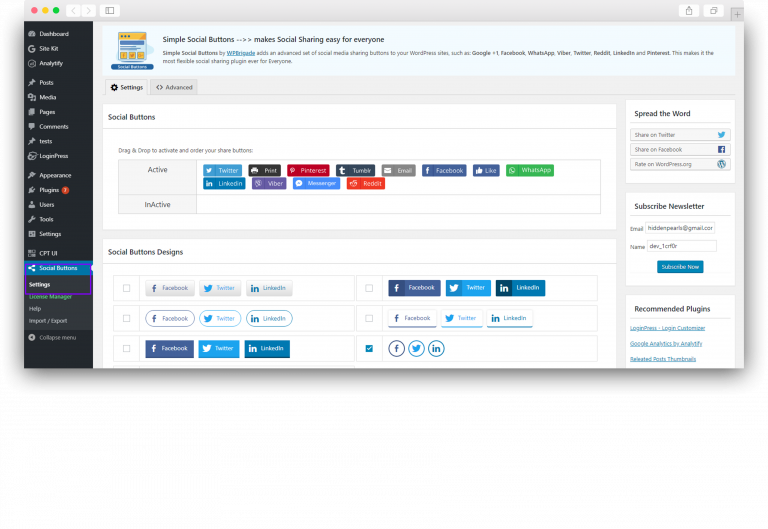Open the Users menu
The image size is (768, 529).
pyautogui.click(x=47, y=204)
